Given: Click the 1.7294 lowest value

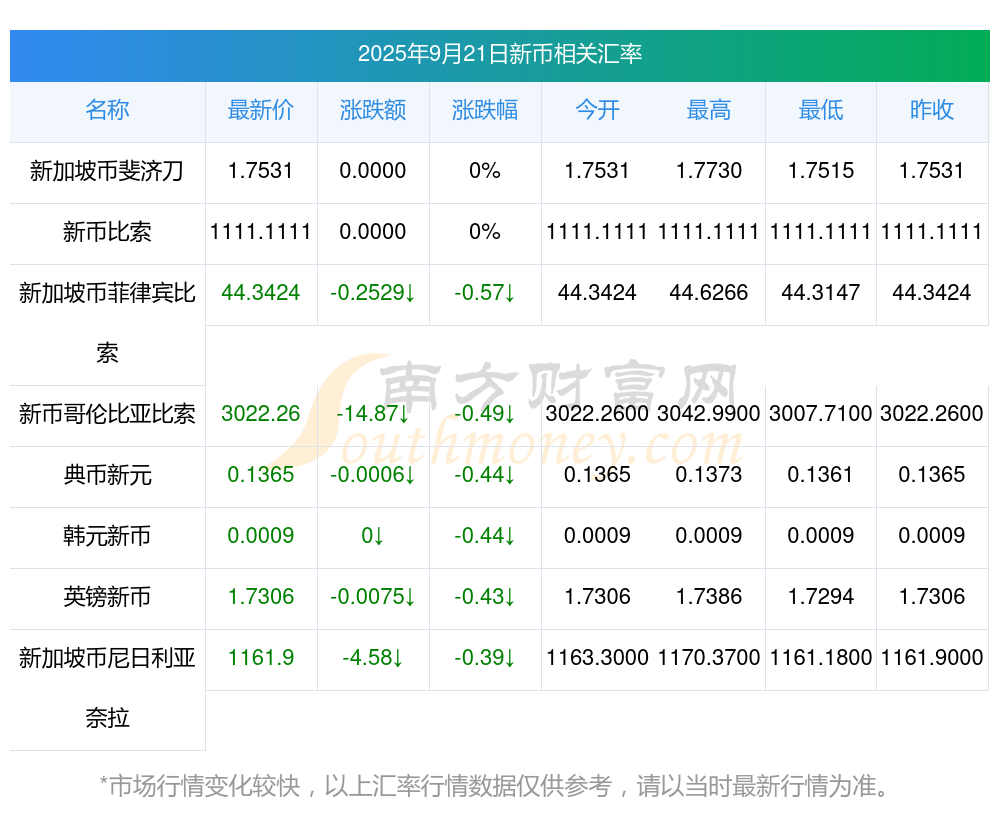Looking at the screenshot, I should coord(821,596).
